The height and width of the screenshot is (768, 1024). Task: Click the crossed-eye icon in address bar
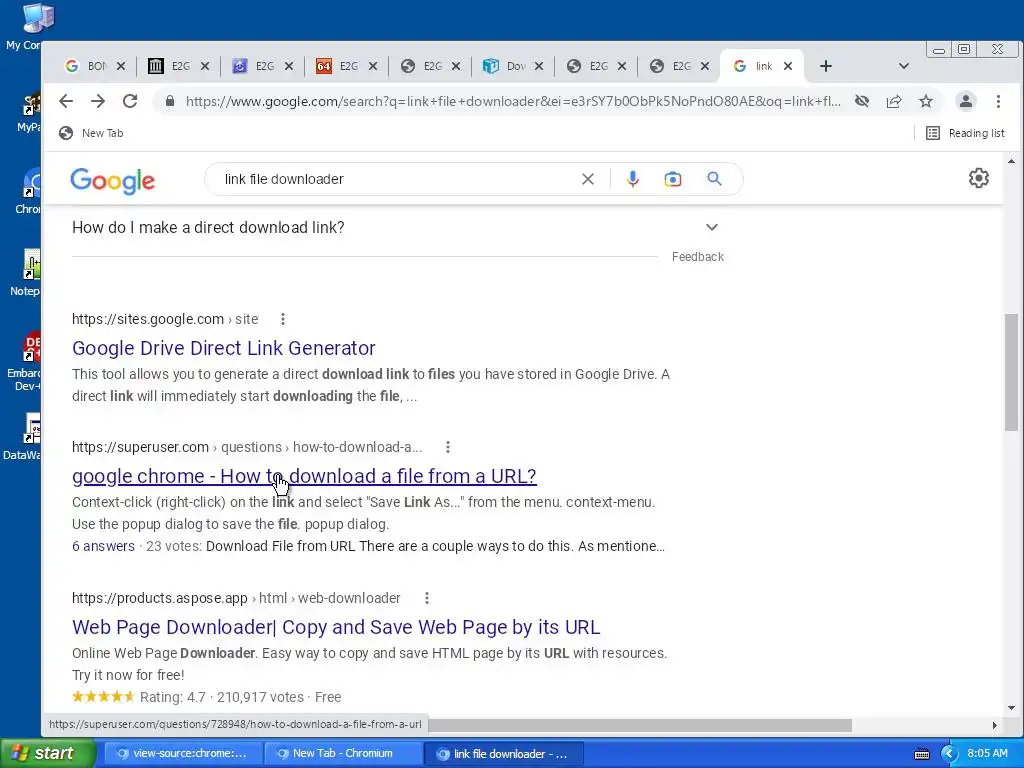click(x=862, y=101)
